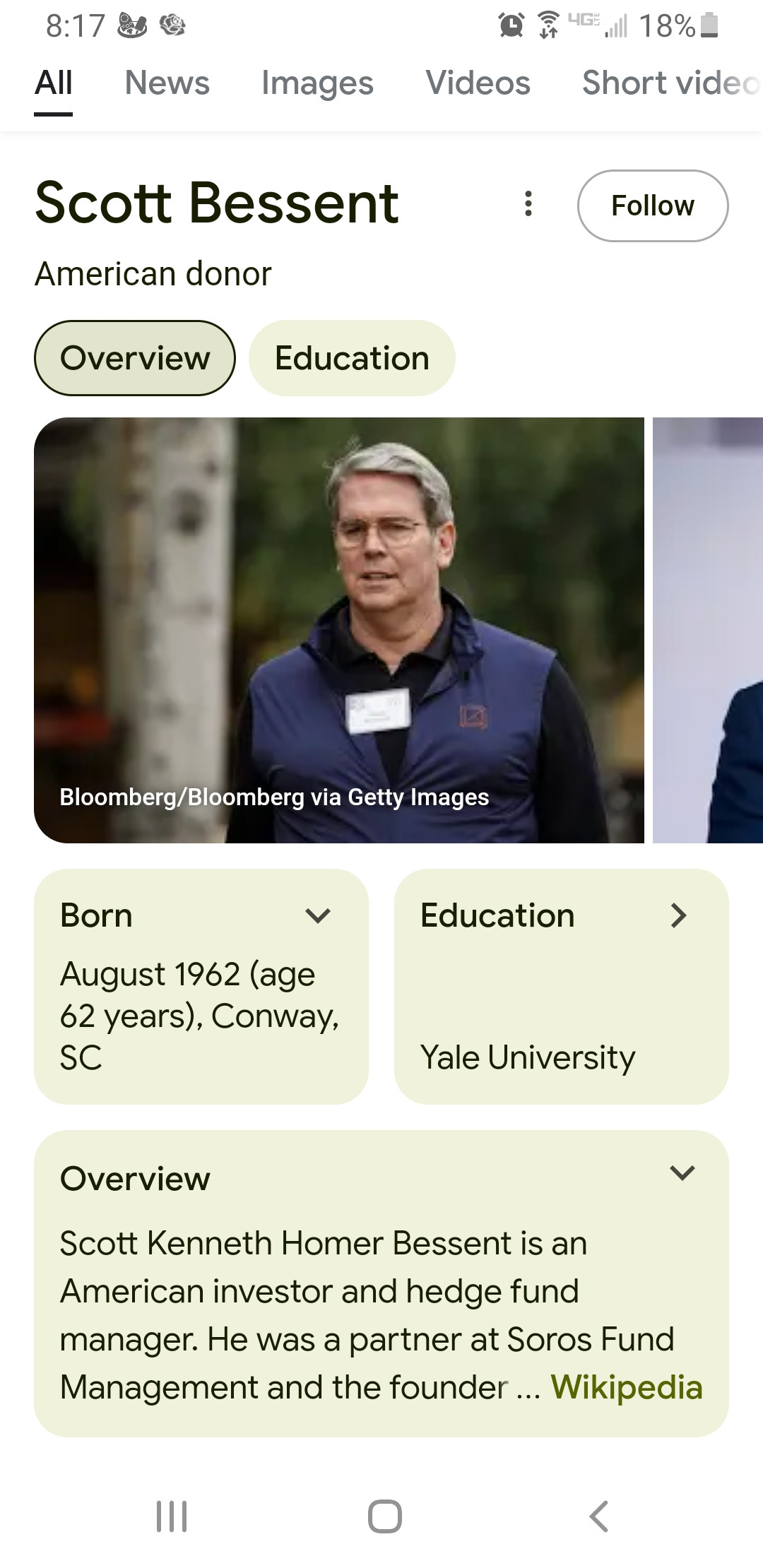The width and height of the screenshot is (763, 1568).
Task: Follow Scott Bessent
Action: 653,206
